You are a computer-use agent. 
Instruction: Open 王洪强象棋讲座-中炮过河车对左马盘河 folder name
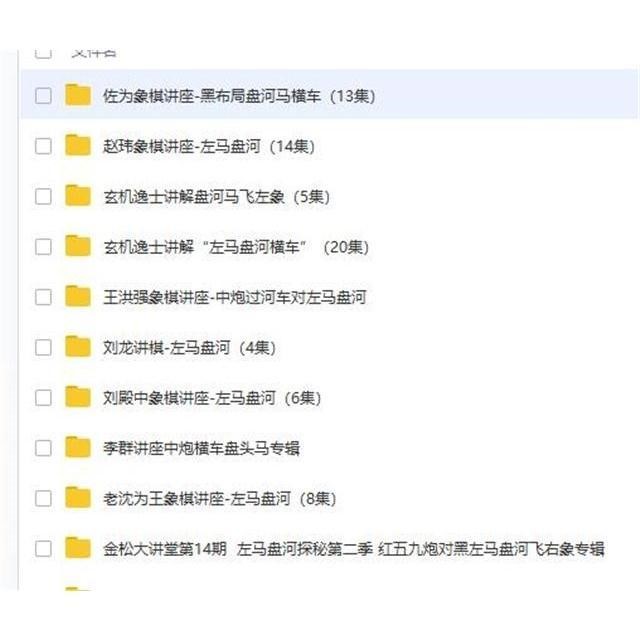pyautogui.click(x=235, y=297)
